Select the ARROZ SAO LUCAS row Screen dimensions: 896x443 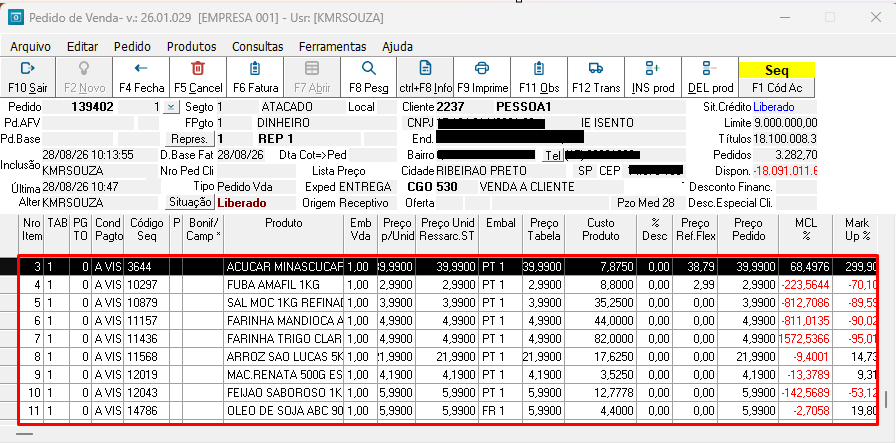point(448,357)
